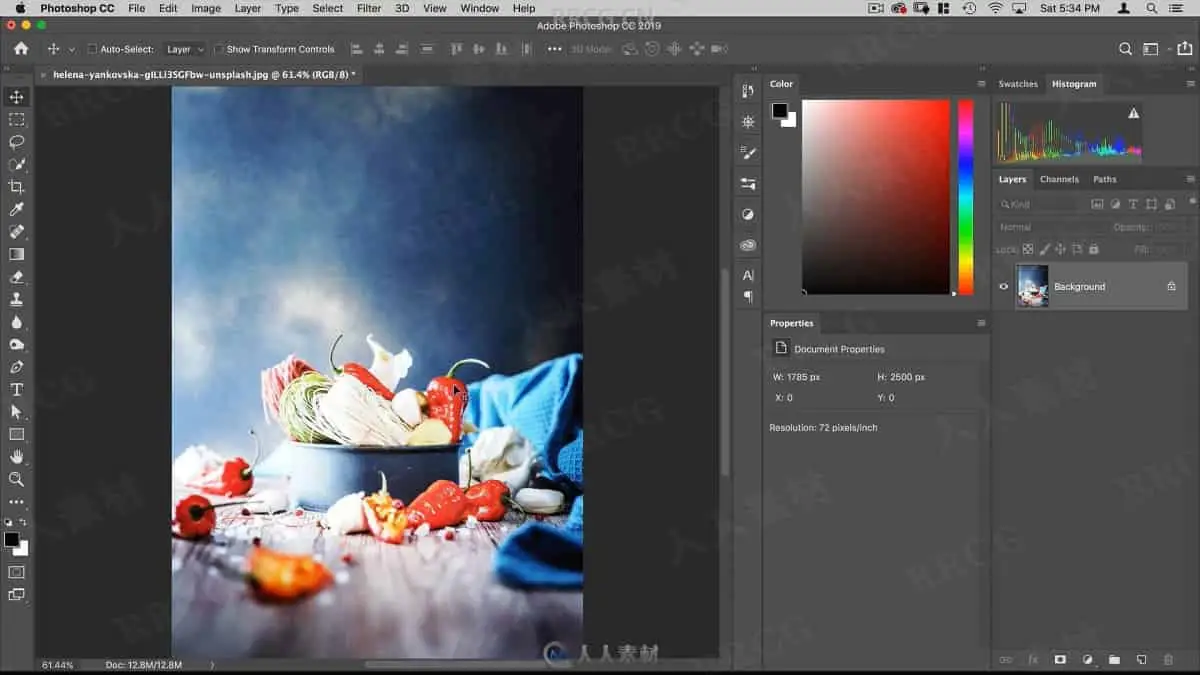Click the Home icon in options bar
Viewport: 1200px width, 675px height.
pos(21,48)
